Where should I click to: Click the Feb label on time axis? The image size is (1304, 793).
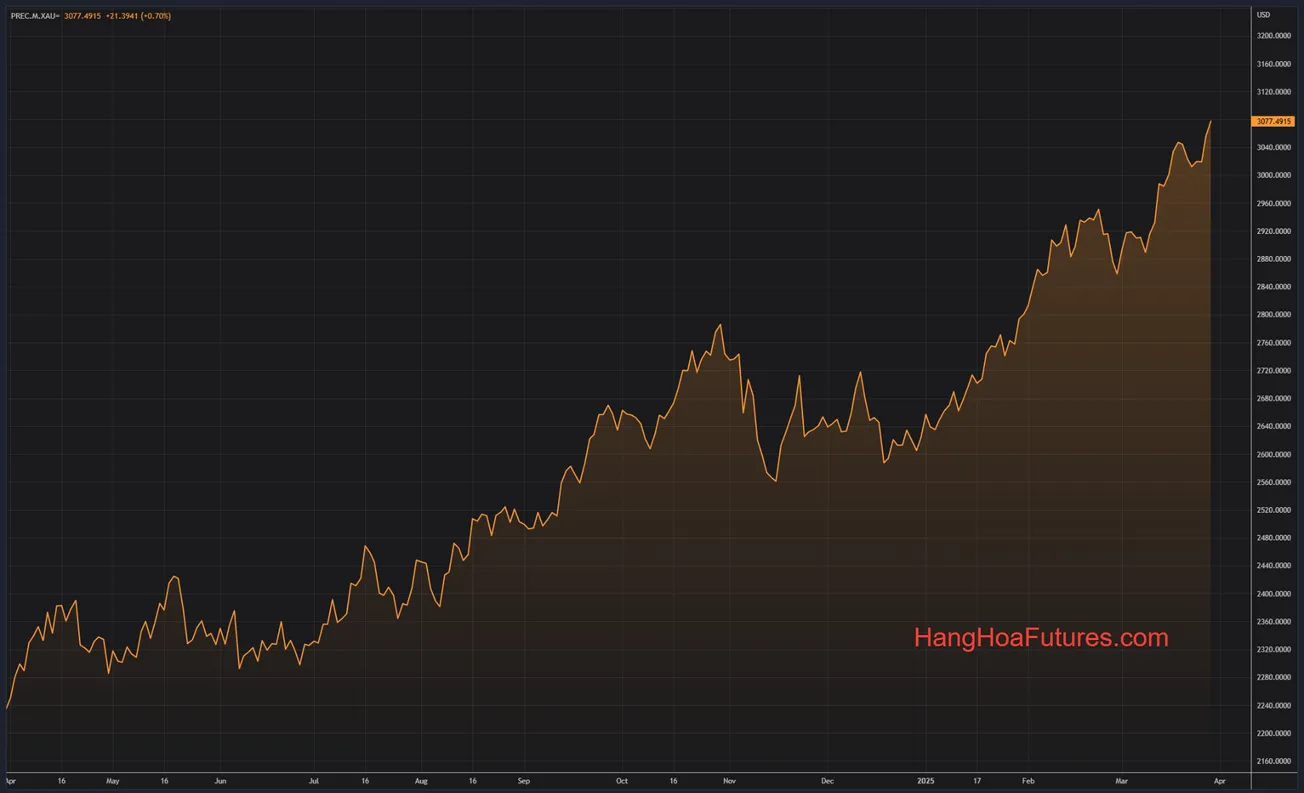(1027, 781)
